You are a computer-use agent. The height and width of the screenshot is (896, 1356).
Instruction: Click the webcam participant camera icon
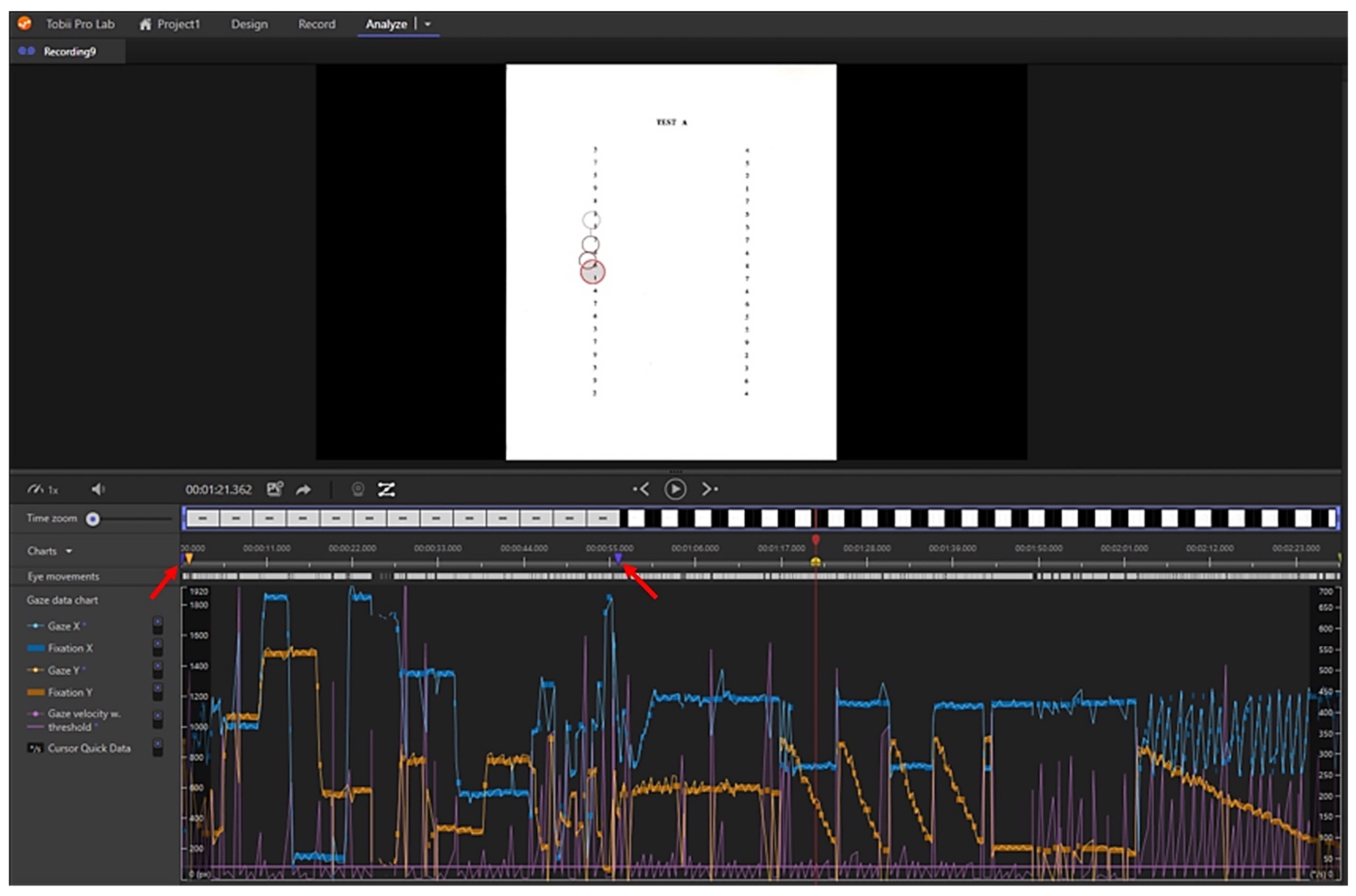[x=358, y=490]
